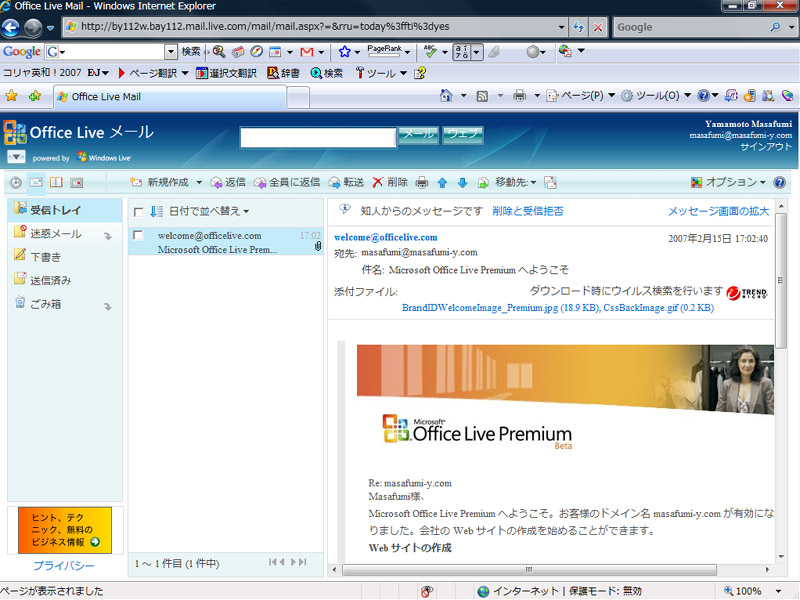The width and height of the screenshot is (800, 600).
Task: Click the サインアウト sign-out link
Action: pos(766,147)
